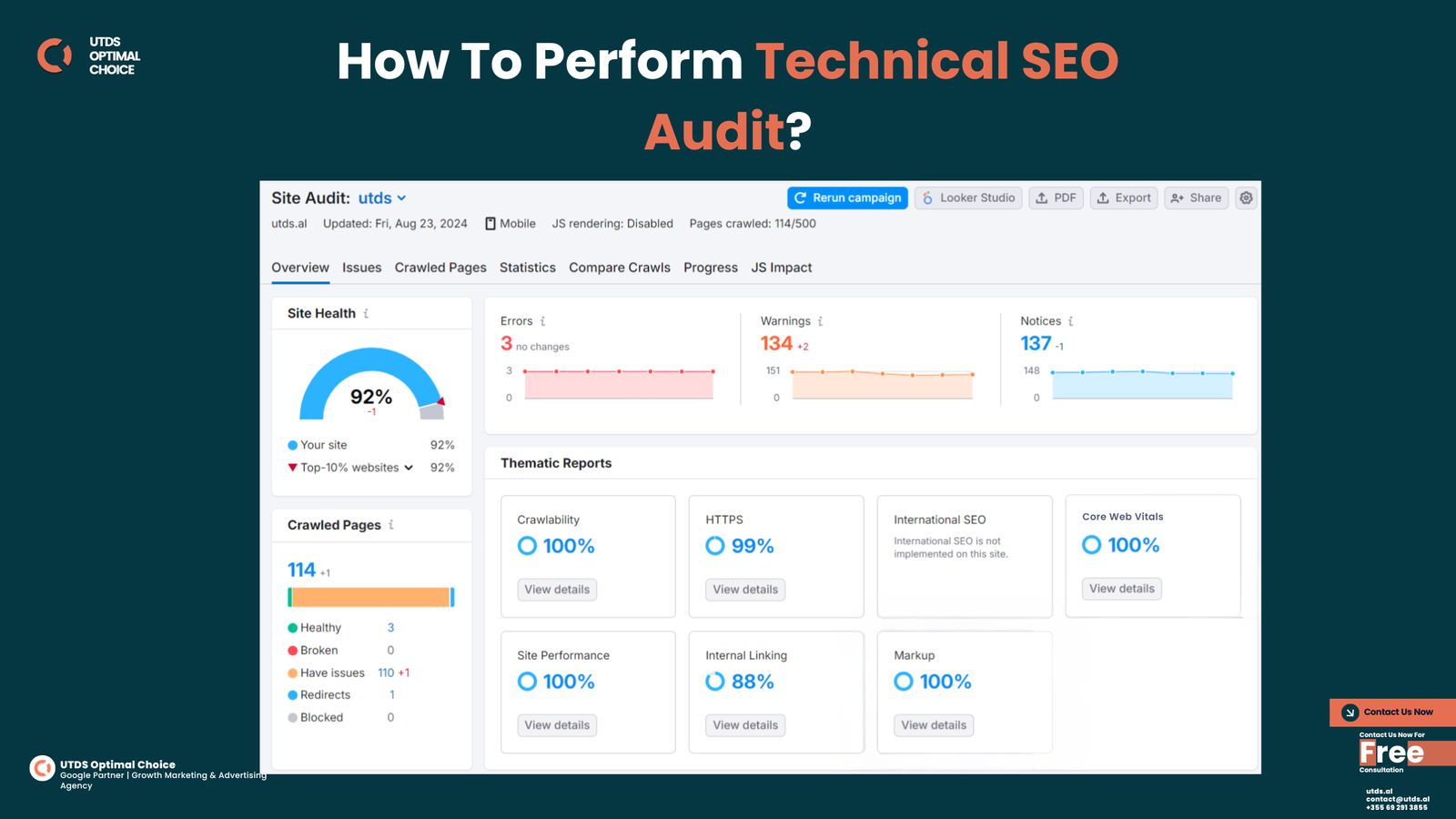Viewport: 1456px width, 819px height.
Task: Click the Warnings info icon
Action: coord(820,321)
